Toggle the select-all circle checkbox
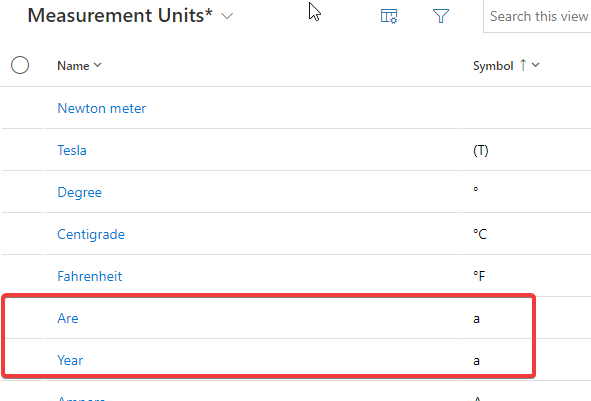This screenshot has width=591, height=401. pyautogui.click(x=20, y=65)
